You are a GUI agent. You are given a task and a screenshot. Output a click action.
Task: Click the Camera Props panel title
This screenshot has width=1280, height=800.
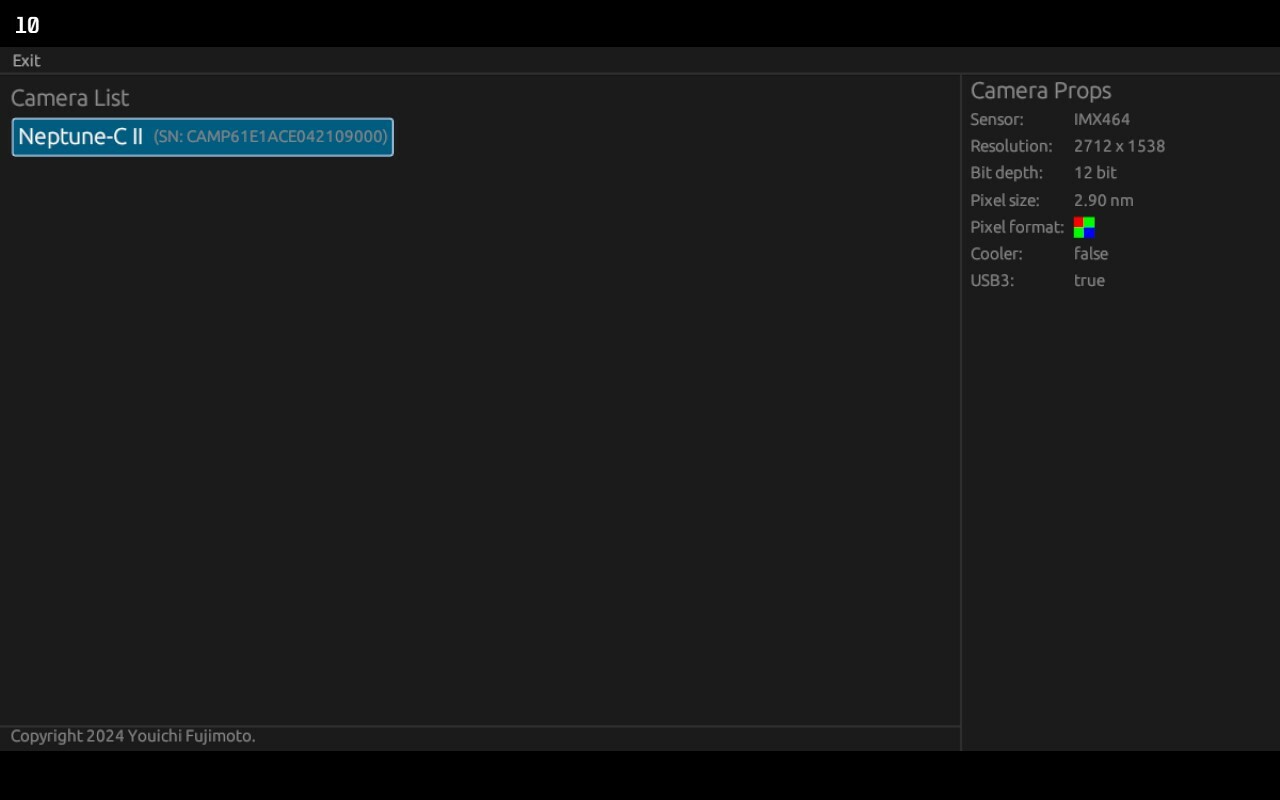pyautogui.click(x=1041, y=90)
